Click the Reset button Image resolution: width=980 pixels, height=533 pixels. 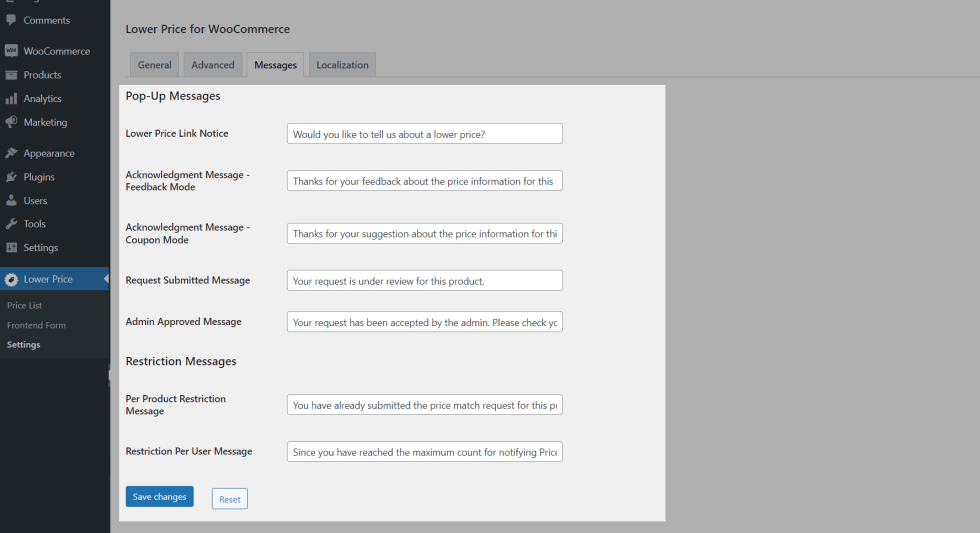click(229, 499)
